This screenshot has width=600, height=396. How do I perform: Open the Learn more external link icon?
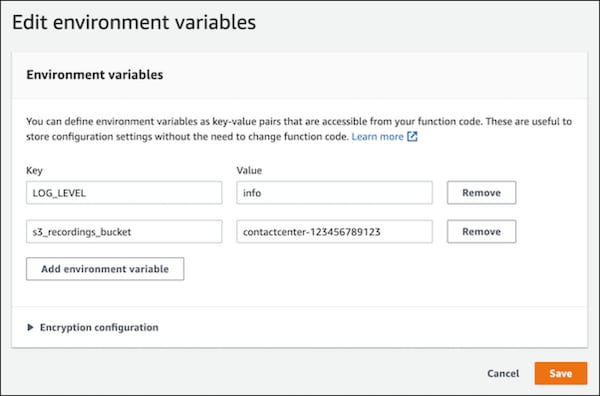pos(412,137)
